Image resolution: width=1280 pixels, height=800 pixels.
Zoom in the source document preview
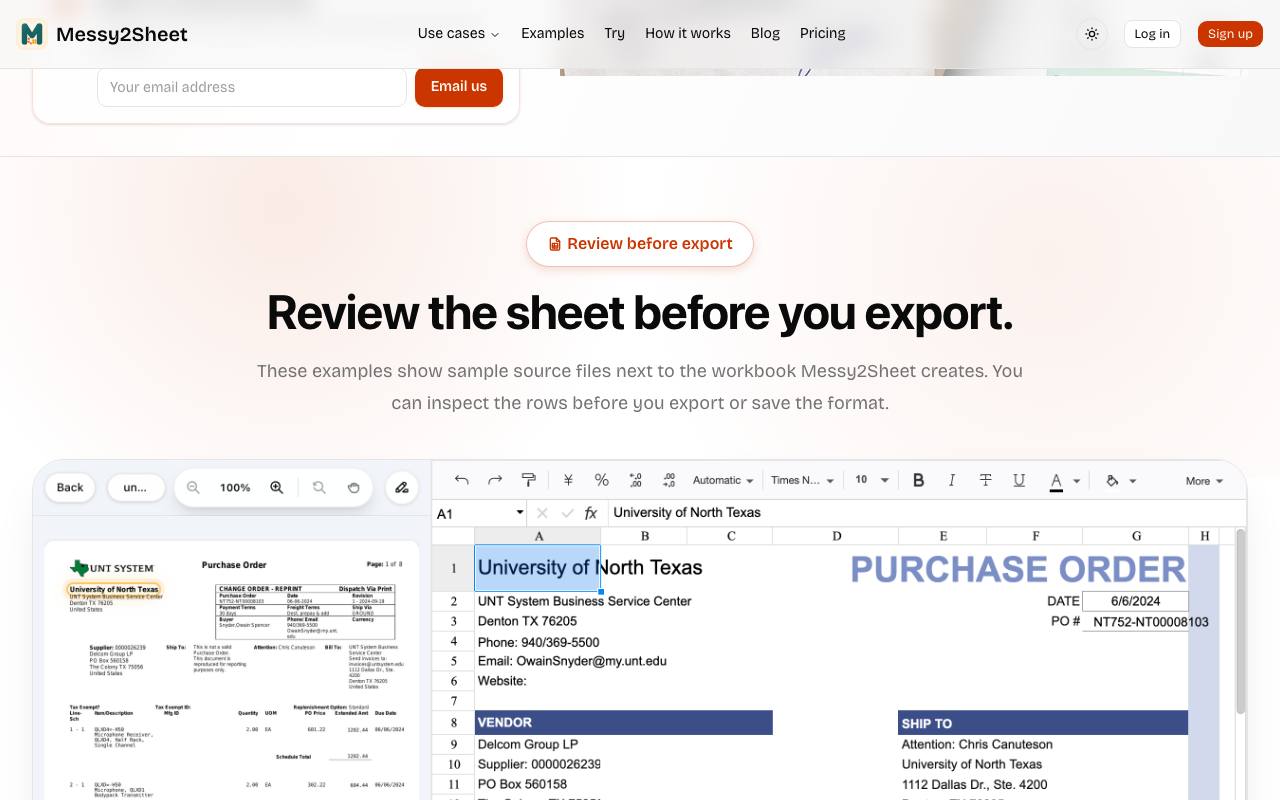[x=277, y=488]
